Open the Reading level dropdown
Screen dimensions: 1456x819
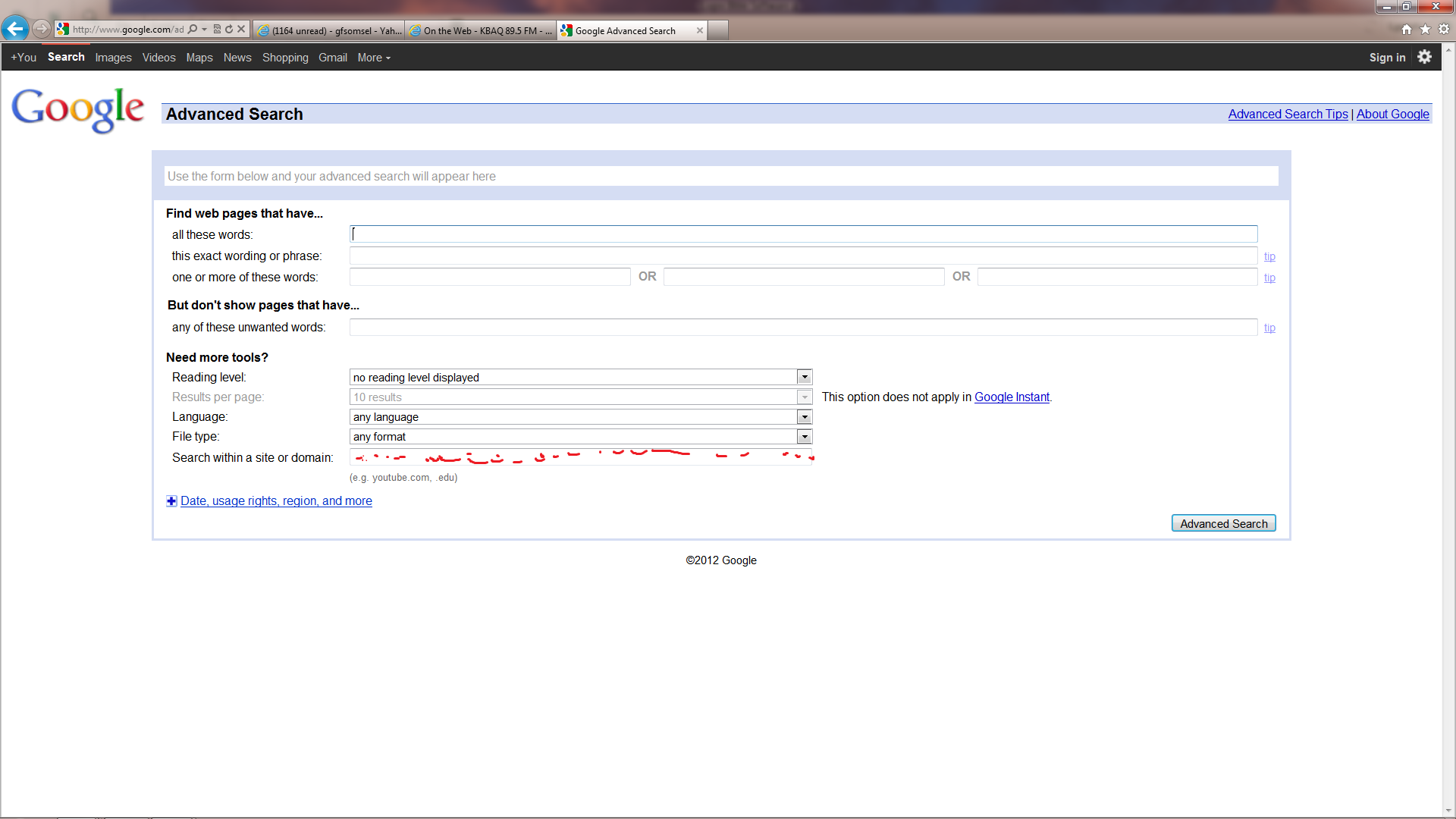(804, 377)
